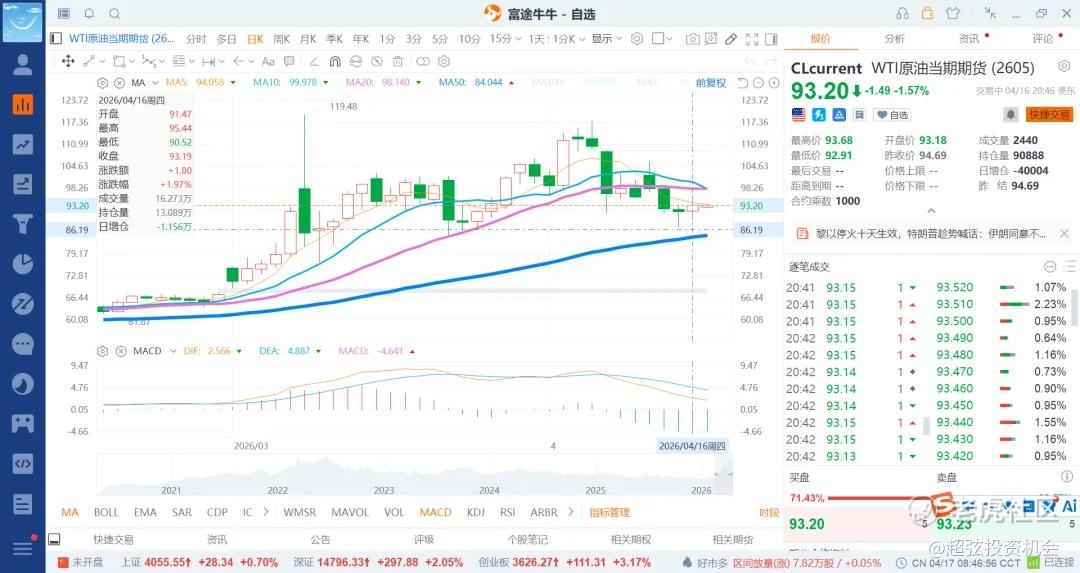The width and height of the screenshot is (1080, 573).
Task: Open the chat bubble messages sidebar icon
Action: pos(23,344)
